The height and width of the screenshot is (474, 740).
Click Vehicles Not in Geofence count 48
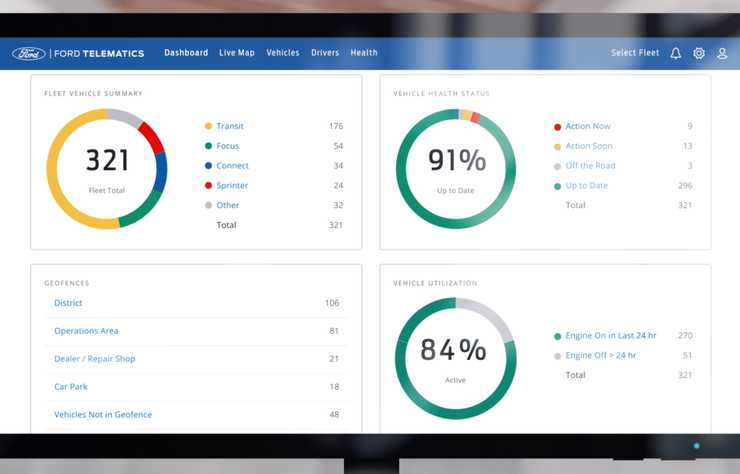tap(334, 415)
